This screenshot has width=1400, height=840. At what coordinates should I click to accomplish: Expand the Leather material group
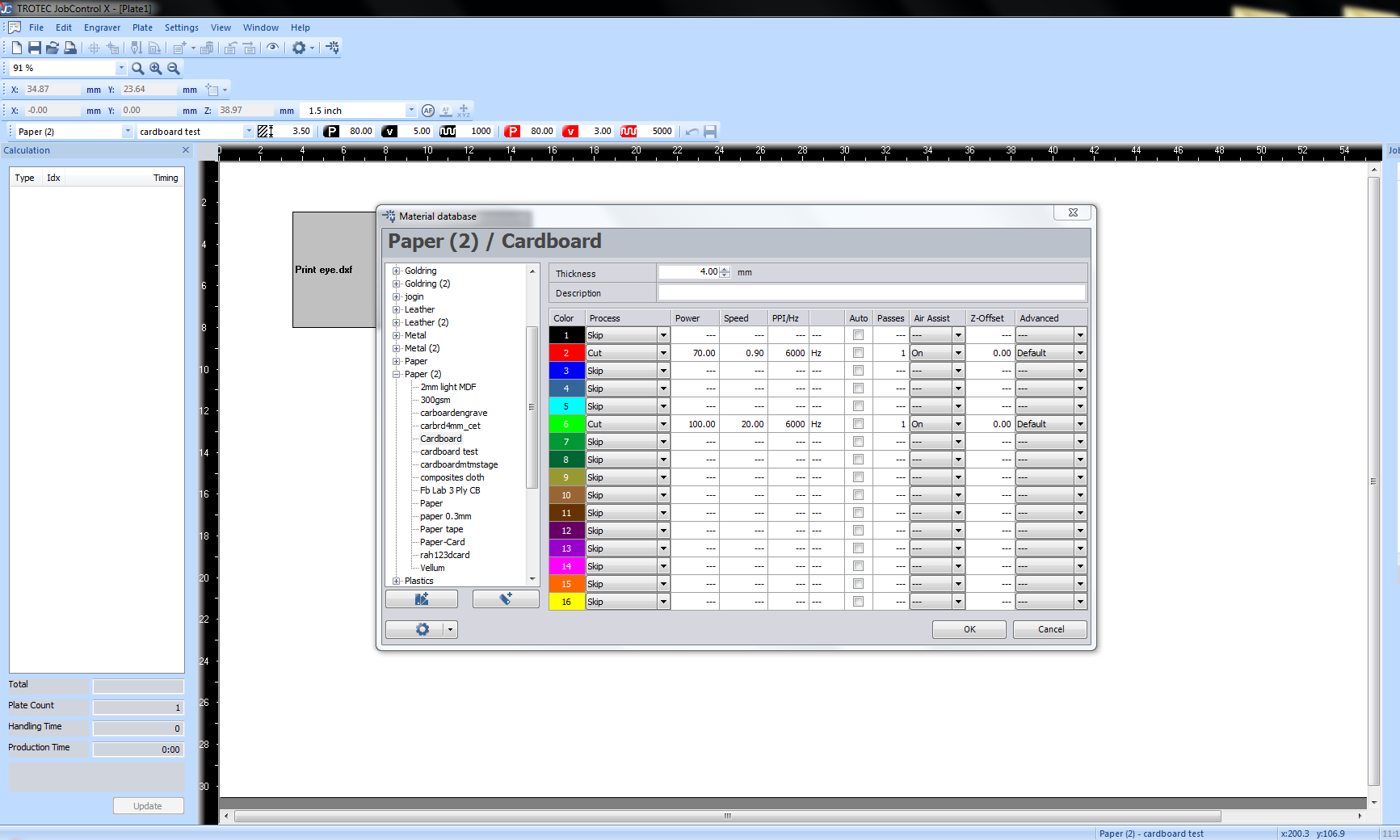point(397,309)
